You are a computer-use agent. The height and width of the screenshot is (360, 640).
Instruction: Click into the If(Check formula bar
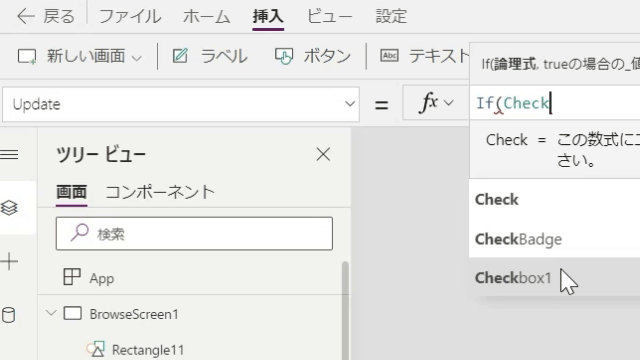[x=555, y=103]
